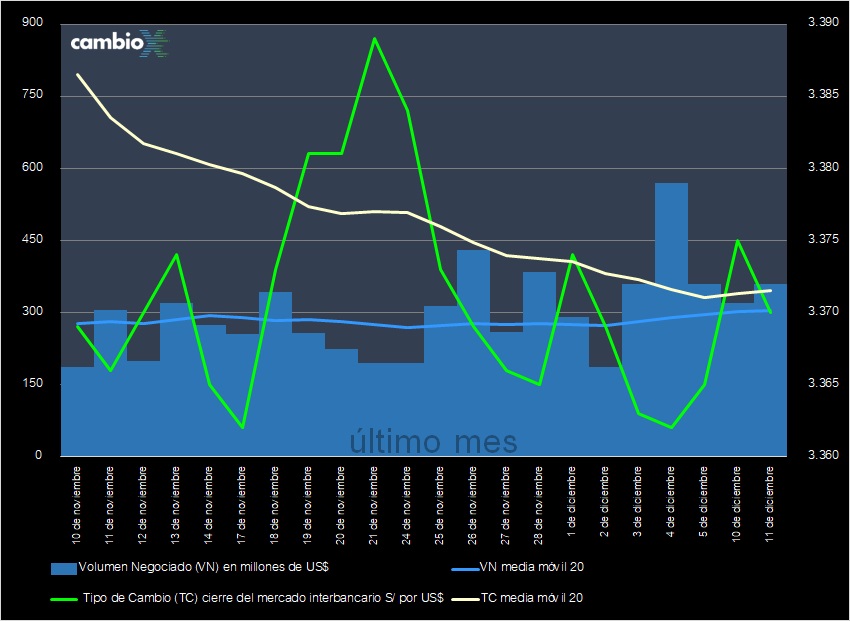
Task: Click the green line dip on 17 de noviembre
Action: tap(243, 426)
